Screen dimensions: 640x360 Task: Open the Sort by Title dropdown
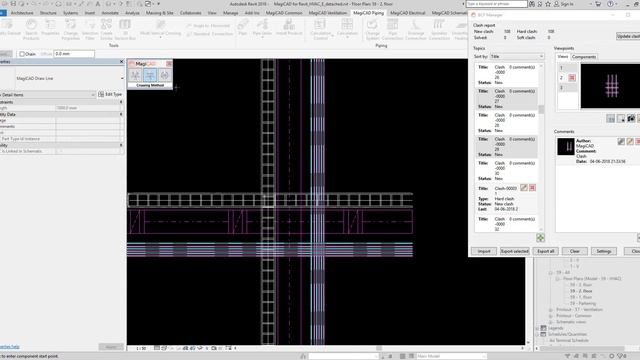pos(517,56)
